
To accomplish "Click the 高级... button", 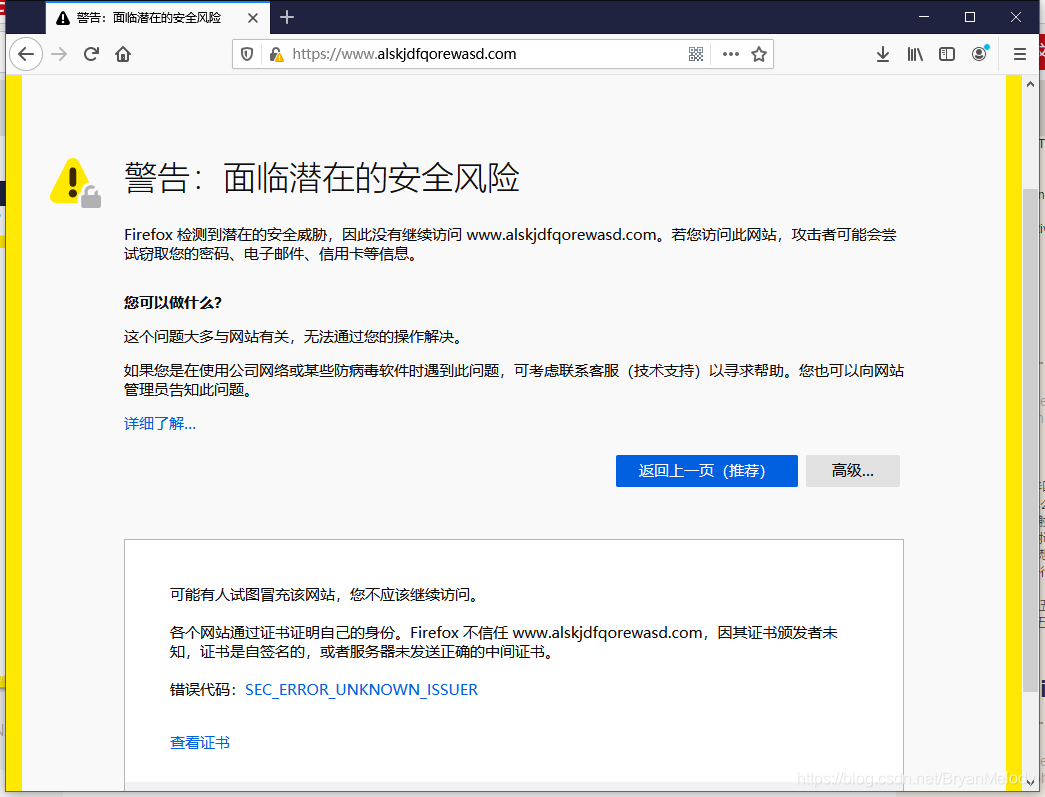I will [x=852, y=470].
